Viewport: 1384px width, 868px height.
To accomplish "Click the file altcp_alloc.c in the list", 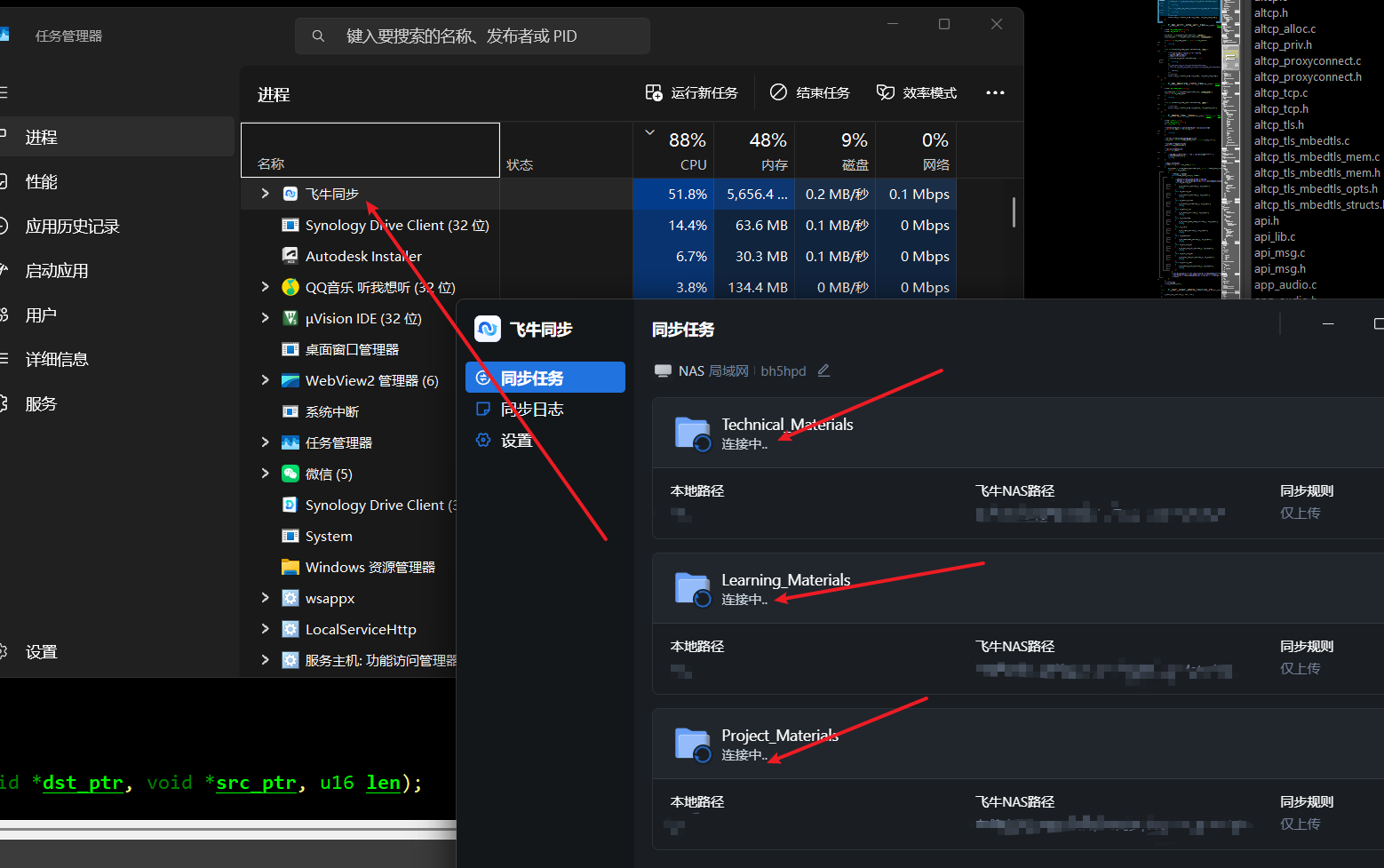I will point(1285,28).
